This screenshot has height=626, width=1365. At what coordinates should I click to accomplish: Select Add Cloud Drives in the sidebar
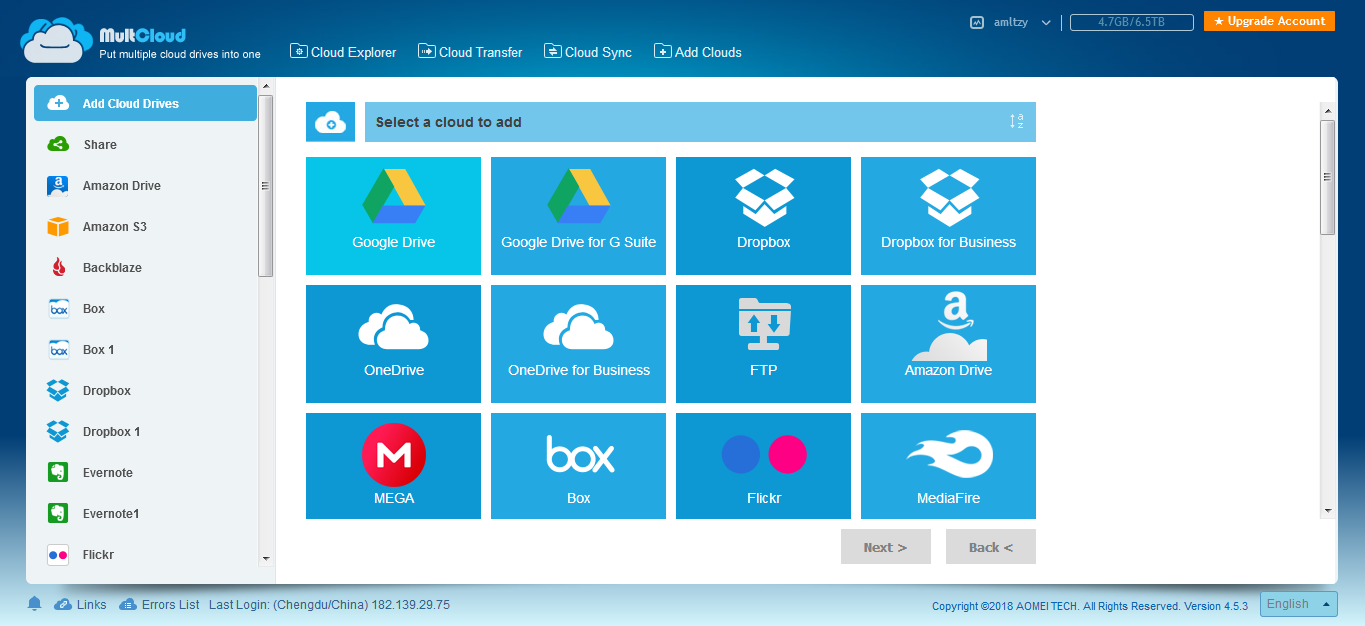(x=145, y=103)
